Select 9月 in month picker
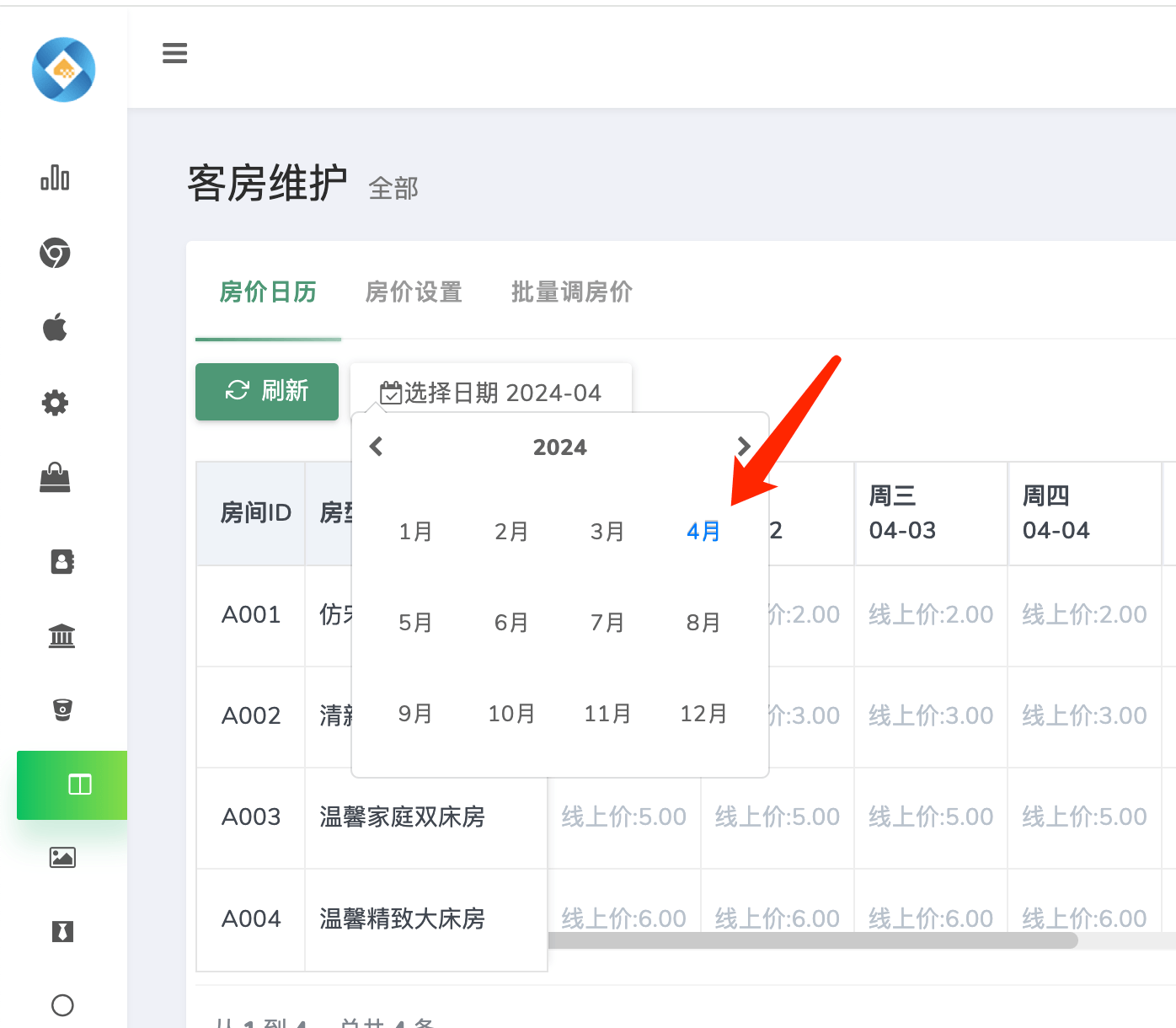 pyautogui.click(x=415, y=714)
